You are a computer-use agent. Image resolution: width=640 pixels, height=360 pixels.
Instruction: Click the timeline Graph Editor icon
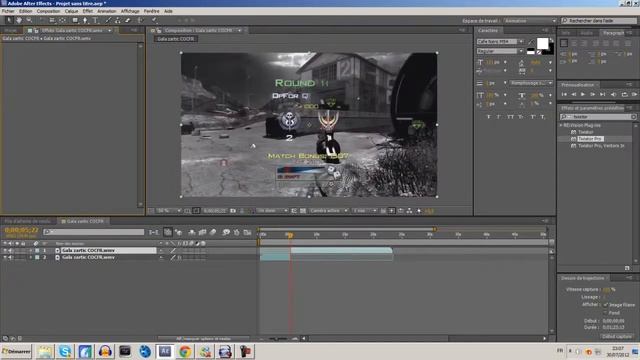tap(247, 232)
